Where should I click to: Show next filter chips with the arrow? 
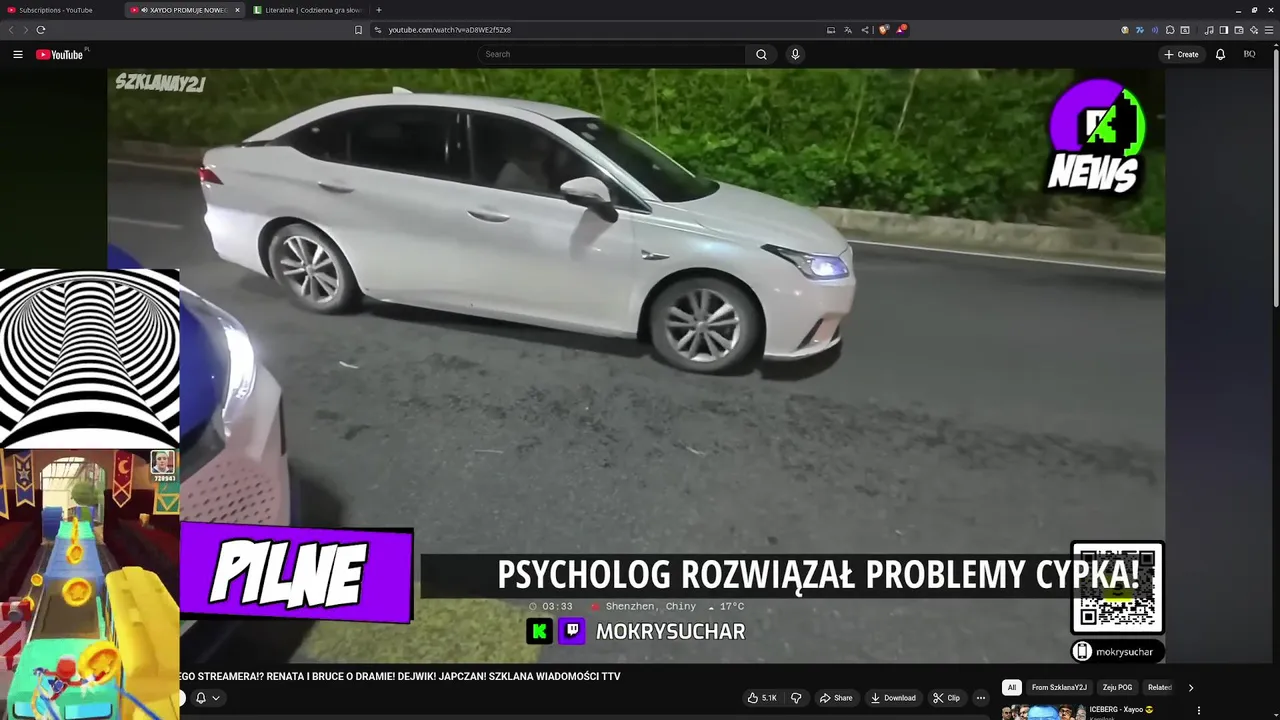coord(1190,687)
